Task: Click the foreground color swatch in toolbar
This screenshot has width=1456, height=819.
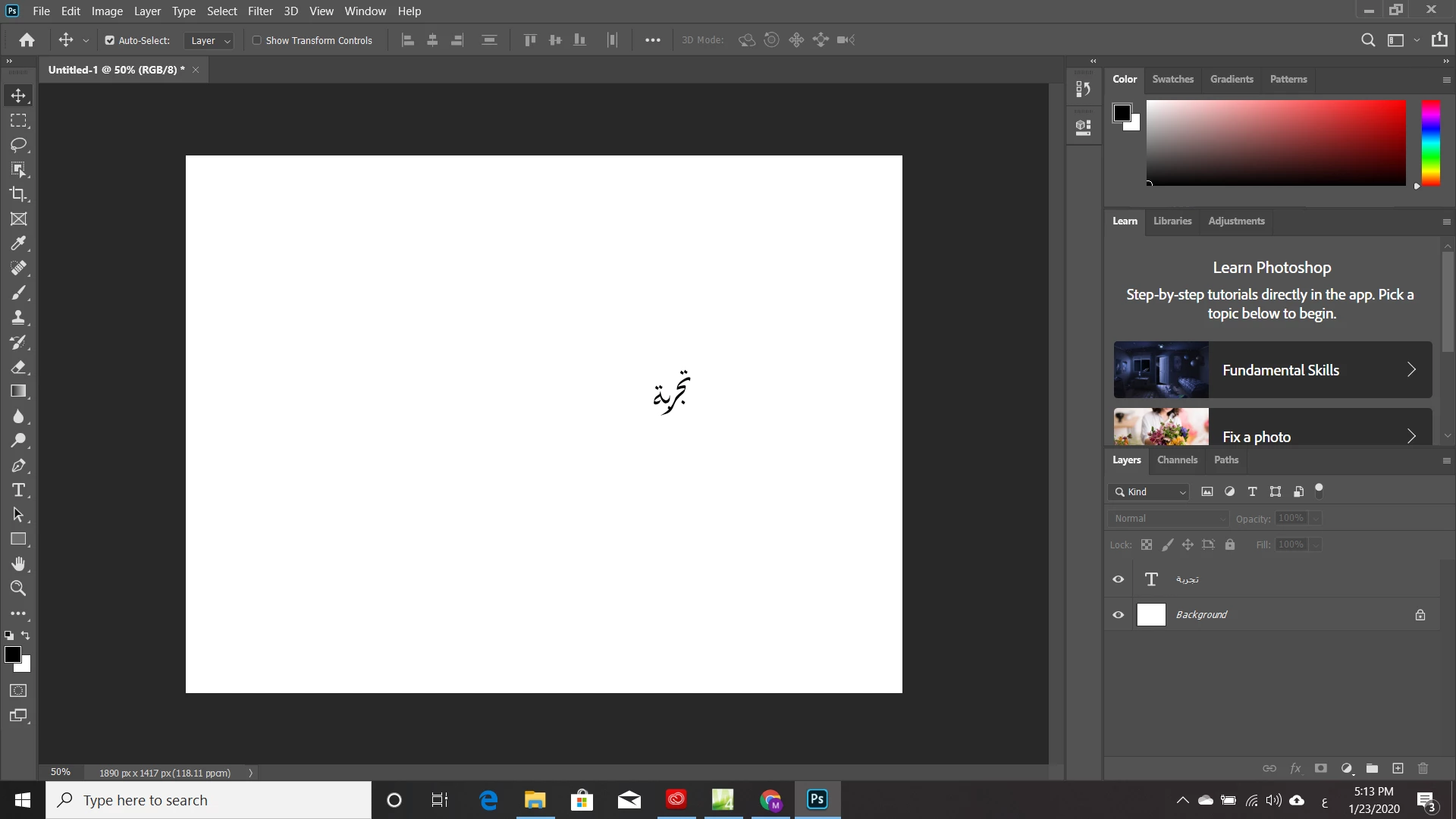Action: (x=12, y=654)
